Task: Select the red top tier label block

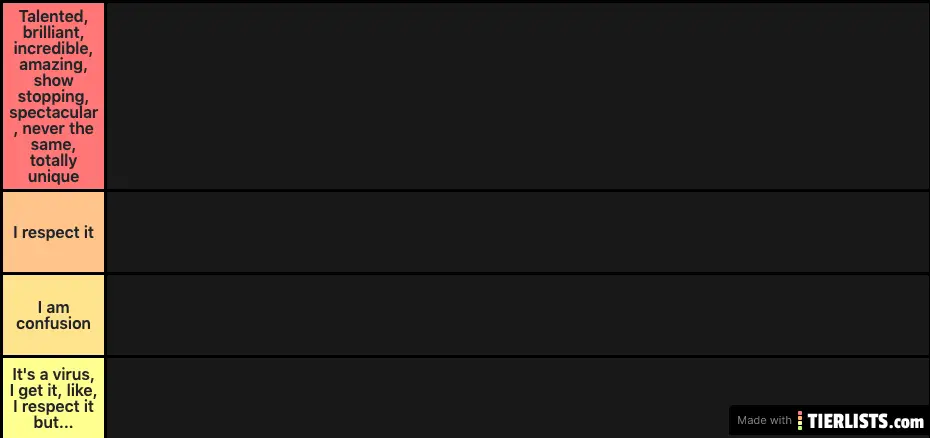Action: 53,96
